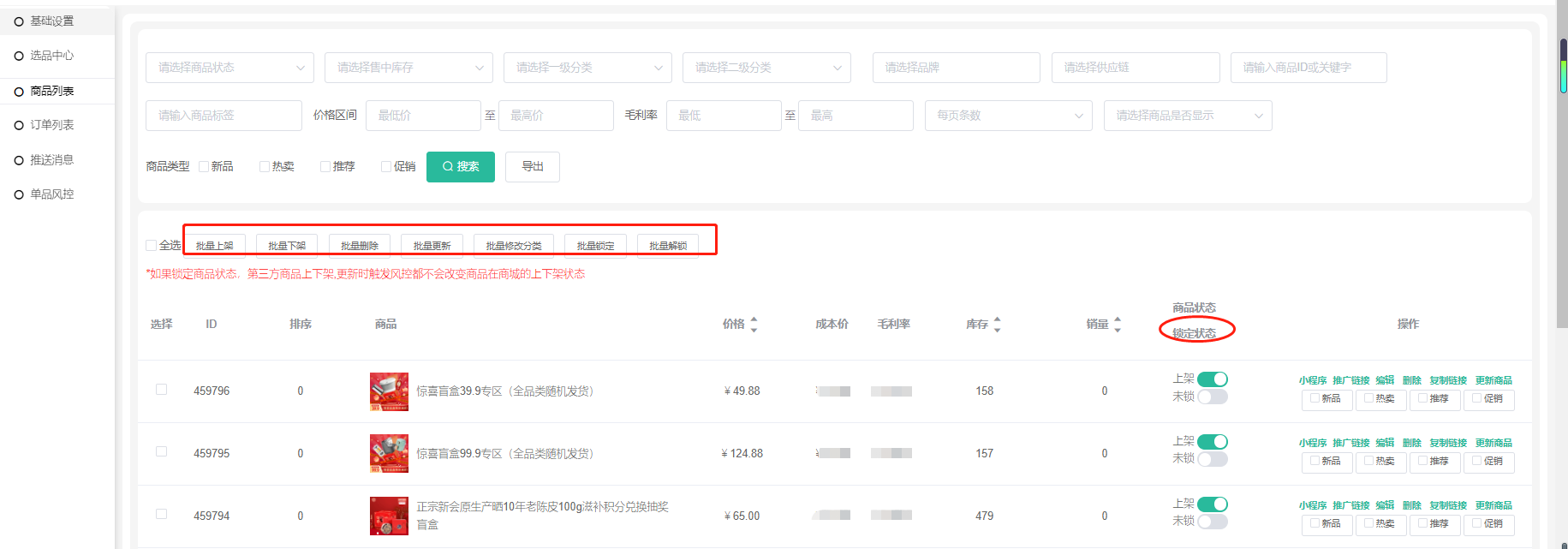Click the green 搜索 button
The height and width of the screenshot is (549, 1568).
point(461,167)
